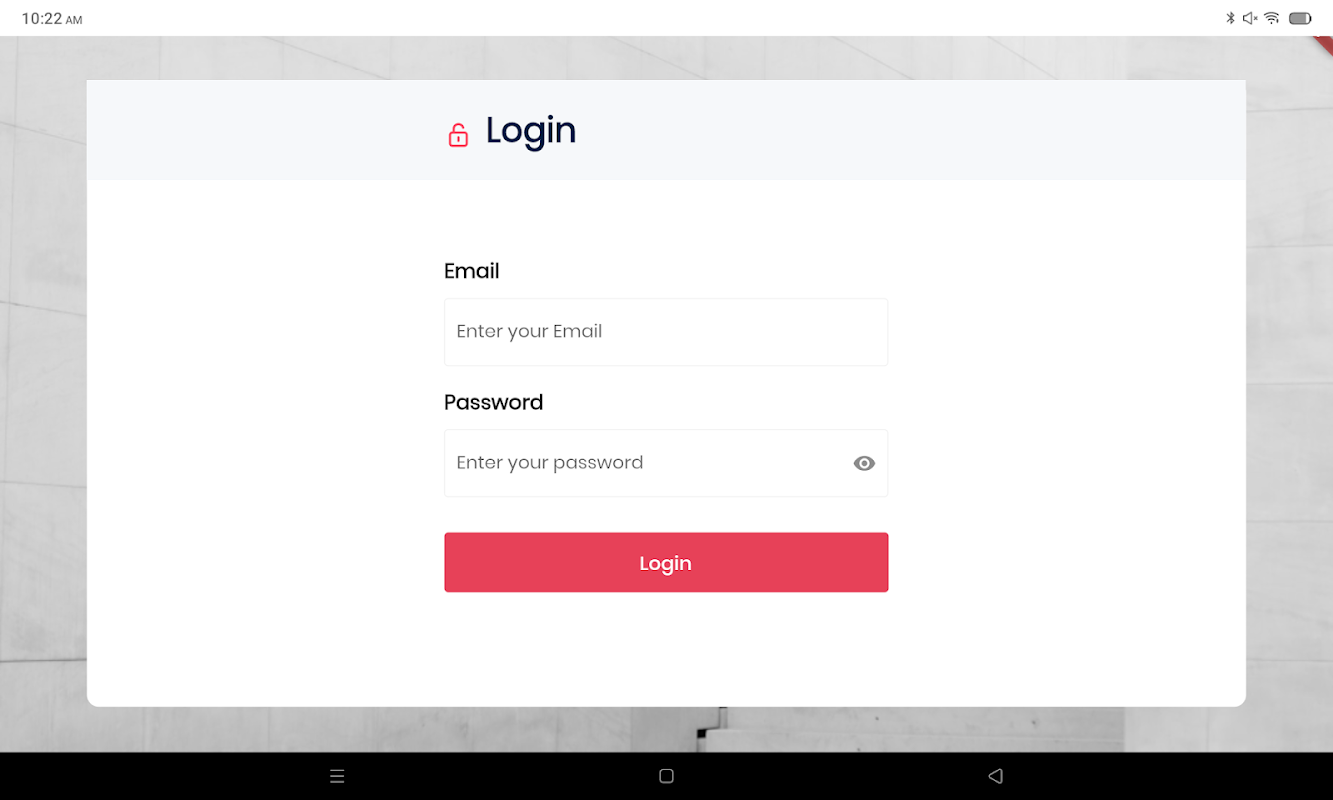Click the battery indicator icon
The image size is (1333, 800).
(x=1300, y=18)
